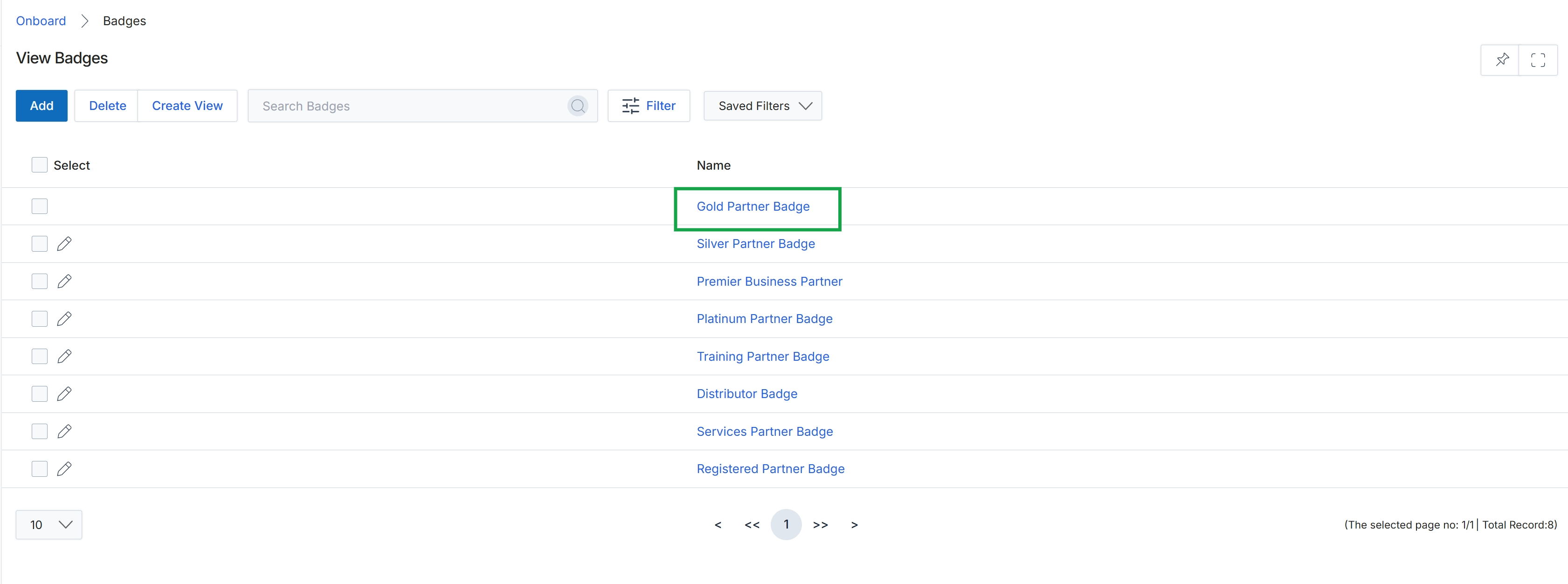Edit the Platinum Partner Badge pencil icon
Screen dimensions: 1568x584
click(64, 319)
